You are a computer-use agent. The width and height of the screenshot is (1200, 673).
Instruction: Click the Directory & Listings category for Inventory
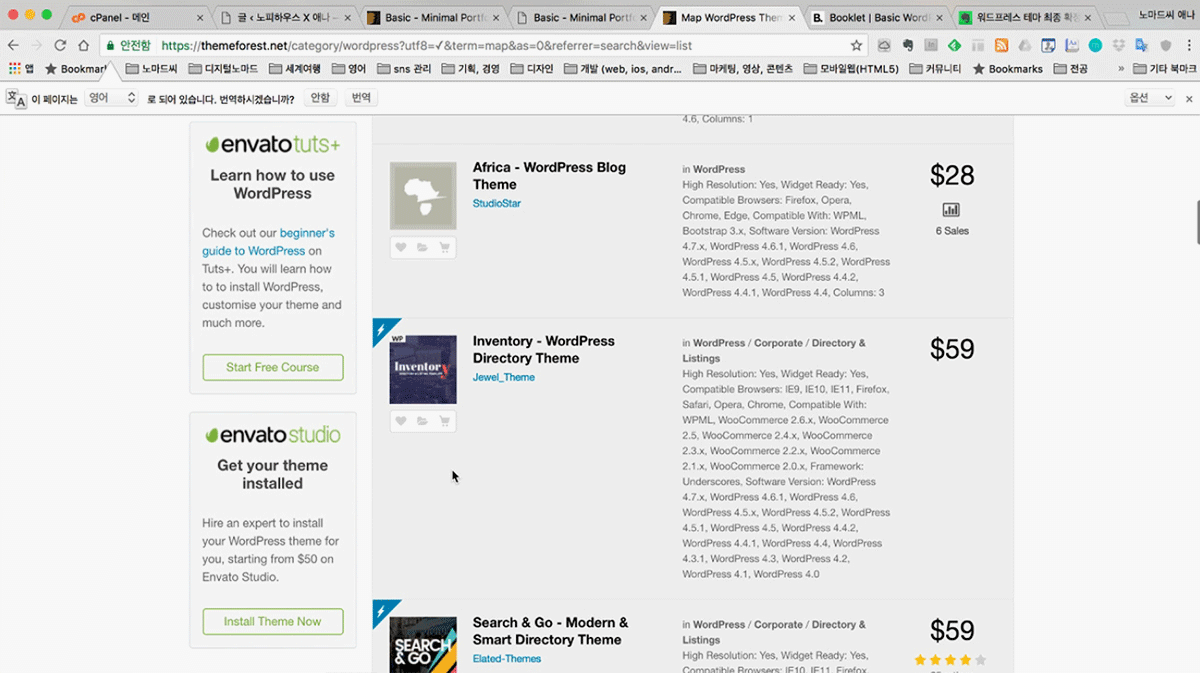[x=774, y=350]
